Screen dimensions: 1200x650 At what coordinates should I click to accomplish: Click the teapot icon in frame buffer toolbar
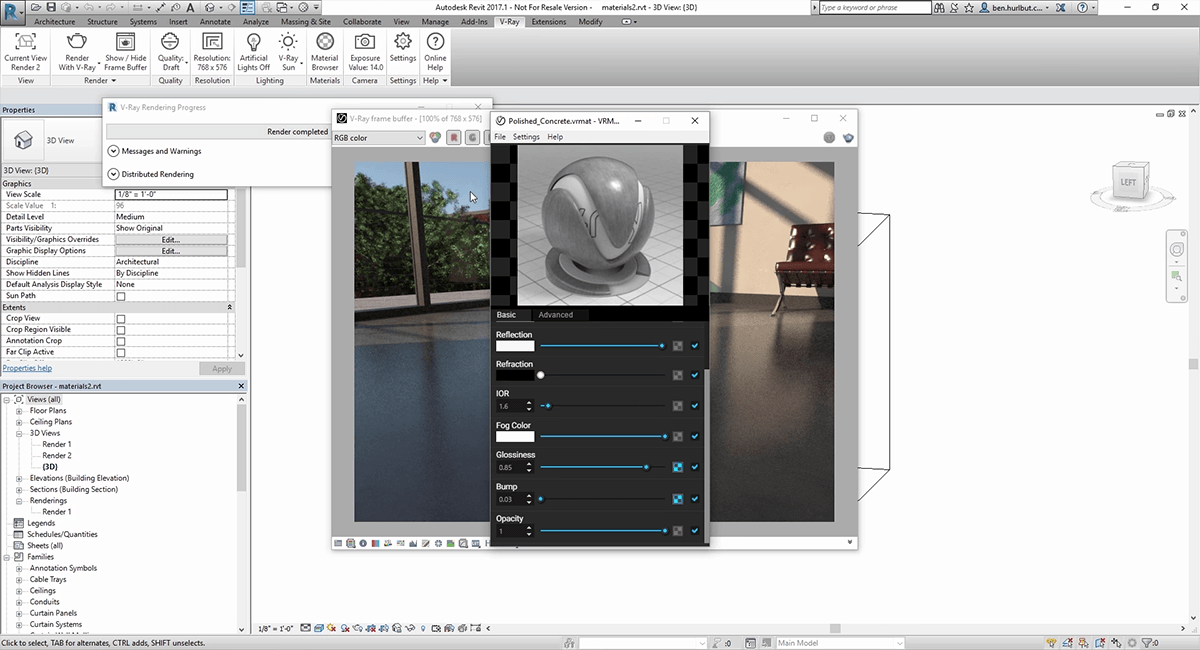849,138
